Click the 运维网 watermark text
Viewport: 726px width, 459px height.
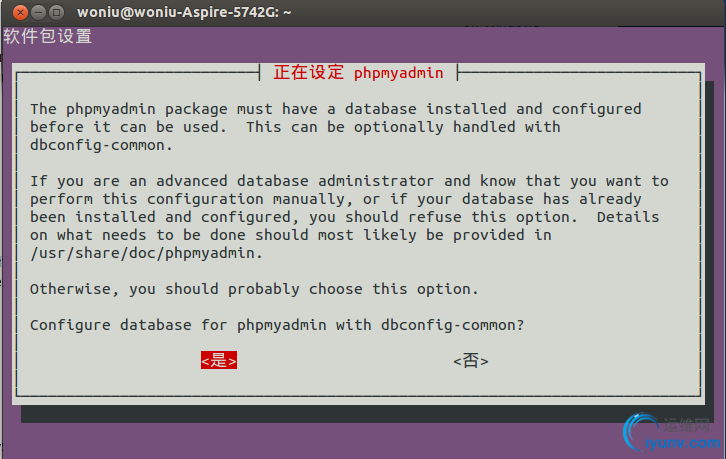pos(686,424)
